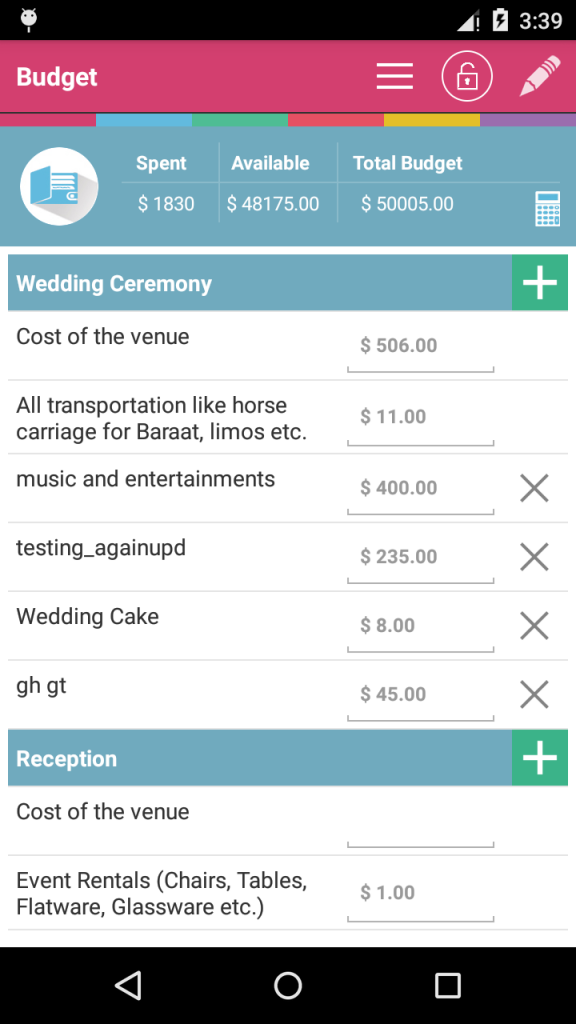The image size is (576, 1024).
Task: Delete the Wedding Cake item
Action: 534,625
